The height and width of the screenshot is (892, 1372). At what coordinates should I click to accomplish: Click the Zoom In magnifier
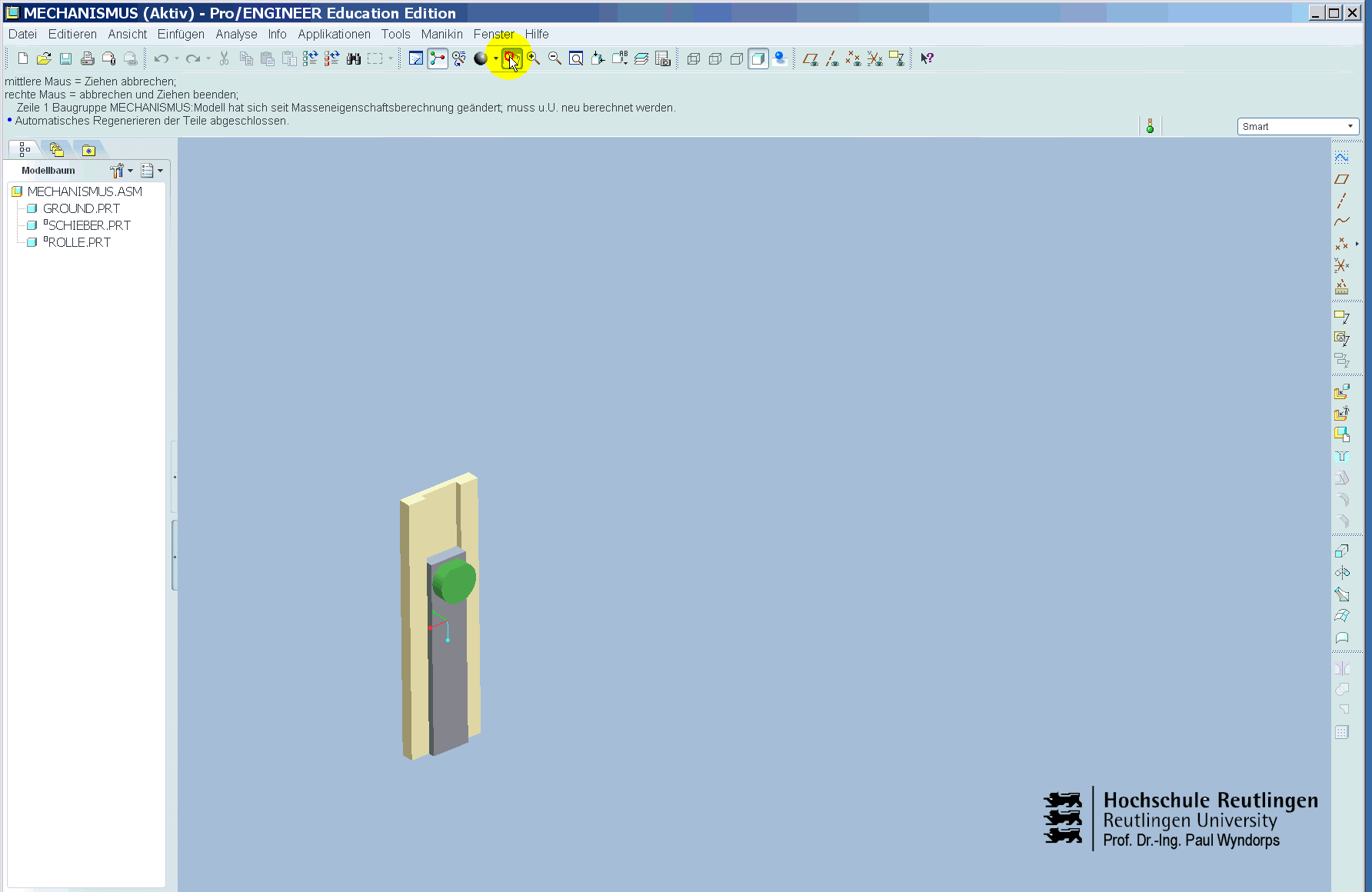coord(533,58)
